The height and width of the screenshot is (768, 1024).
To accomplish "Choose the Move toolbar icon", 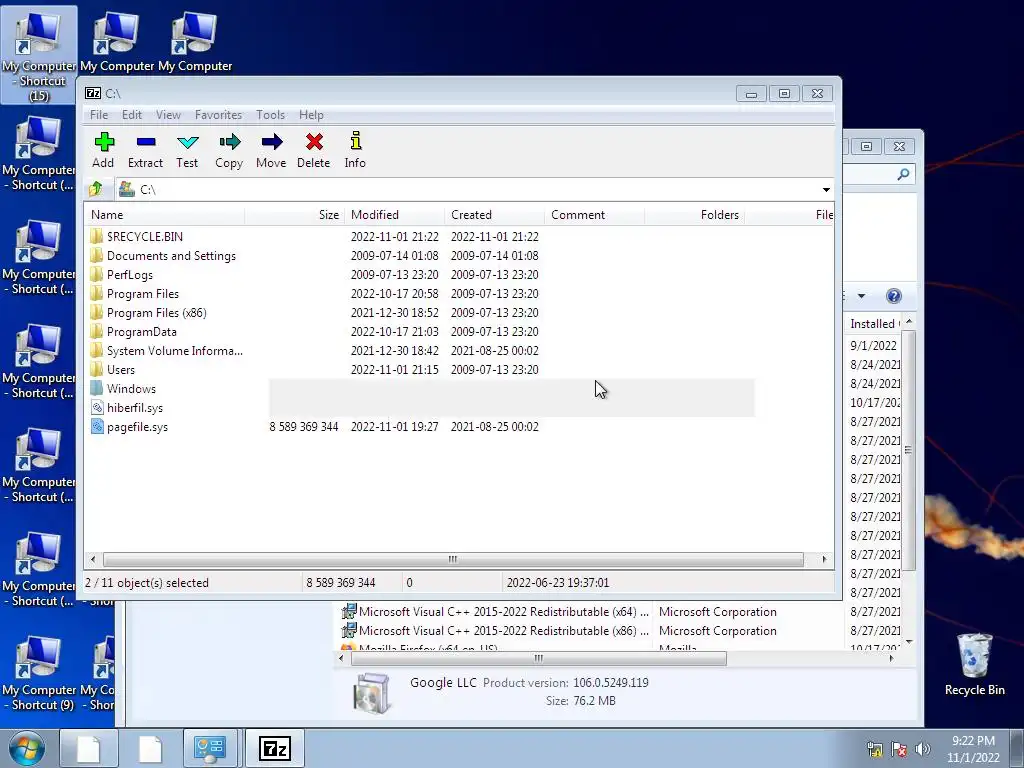I will click(271, 150).
